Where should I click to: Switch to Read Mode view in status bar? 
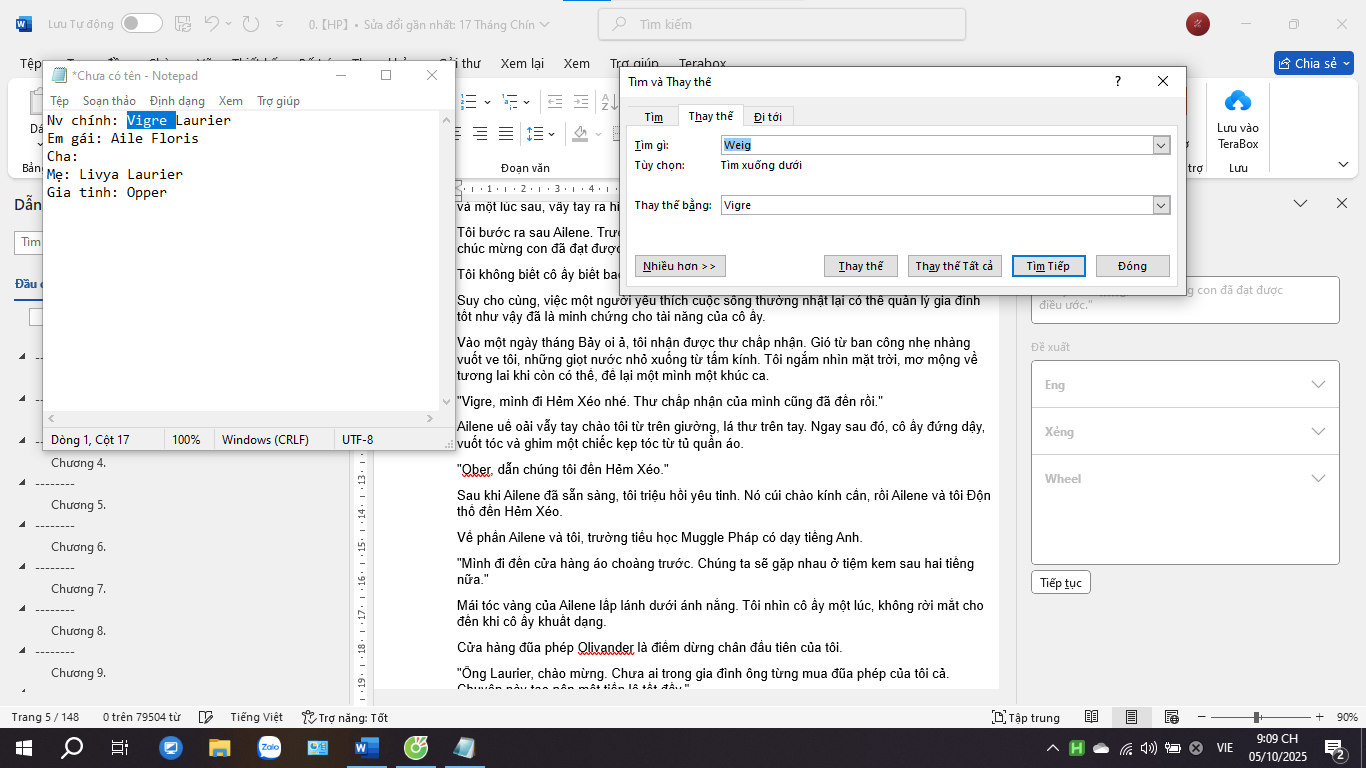[x=1092, y=717]
